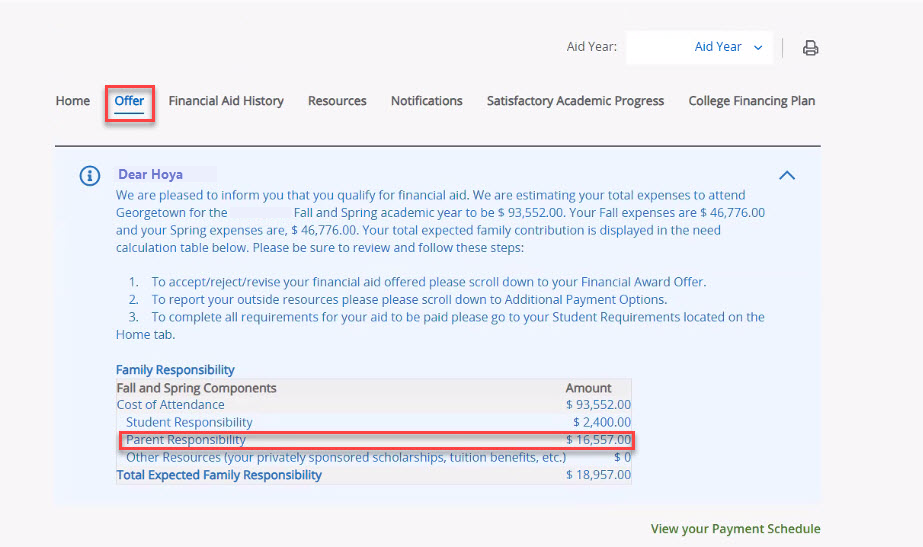Switch to the Resources tab
The width and height of the screenshot is (923, 547).
[x=337, y=101]
